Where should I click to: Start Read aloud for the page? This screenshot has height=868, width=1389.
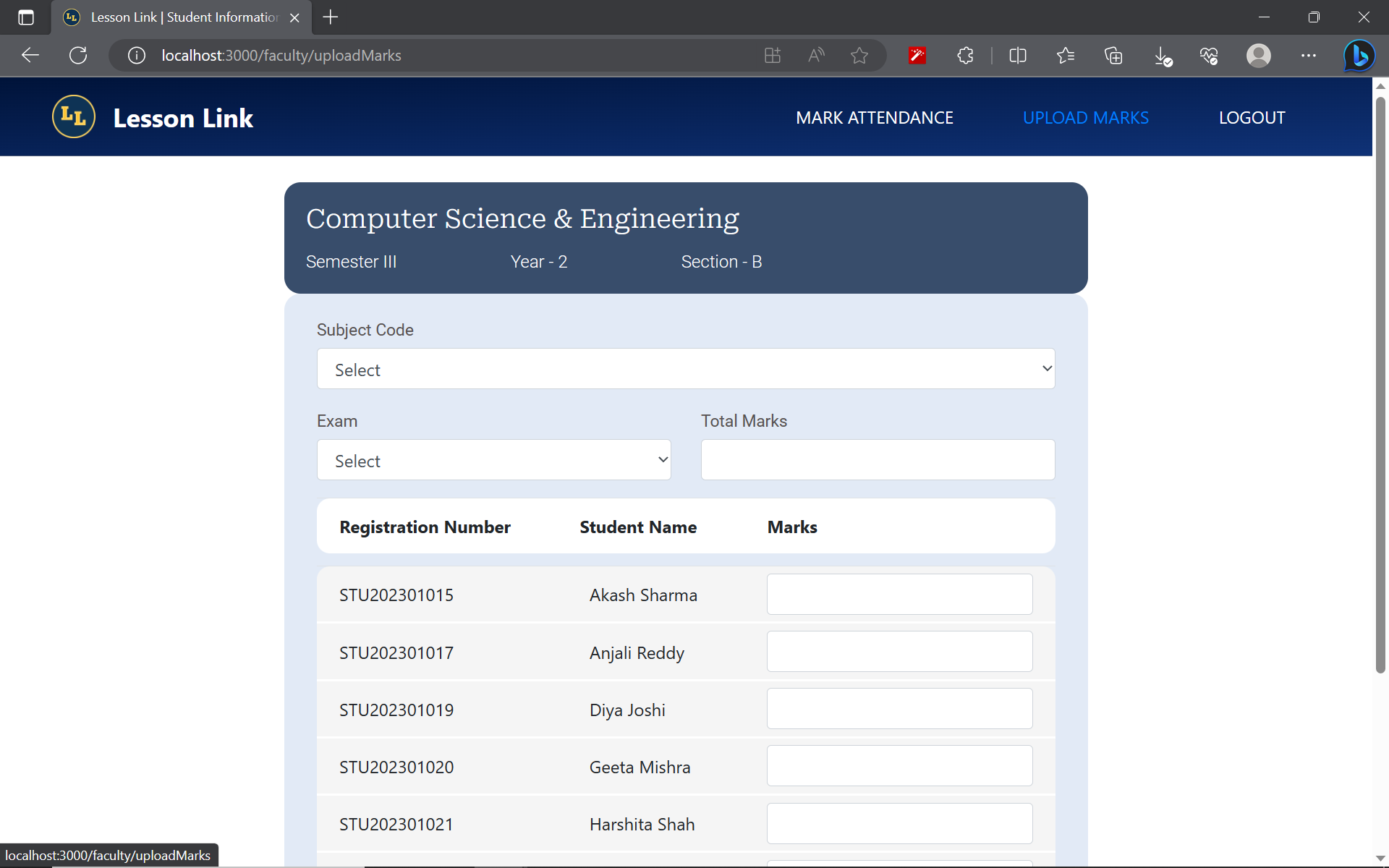(815, 55)
